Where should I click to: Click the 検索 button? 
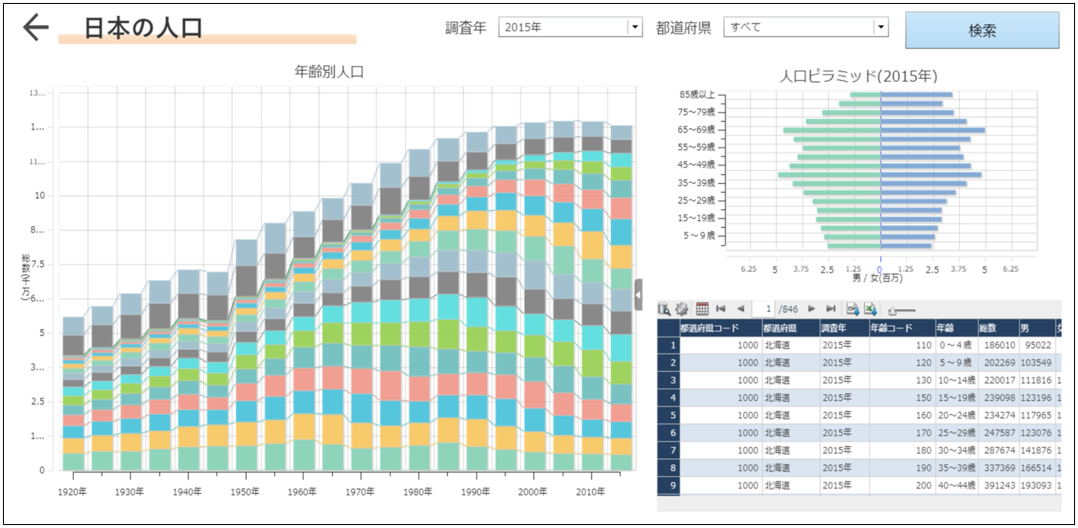(982, 30)
